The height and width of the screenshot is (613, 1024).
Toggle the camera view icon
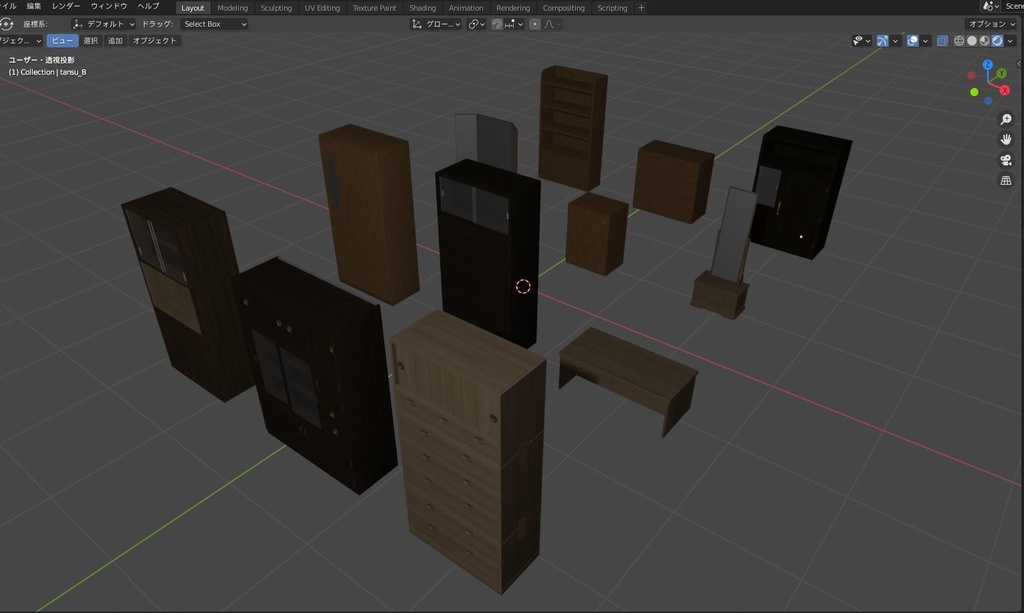click(1006, 160)
